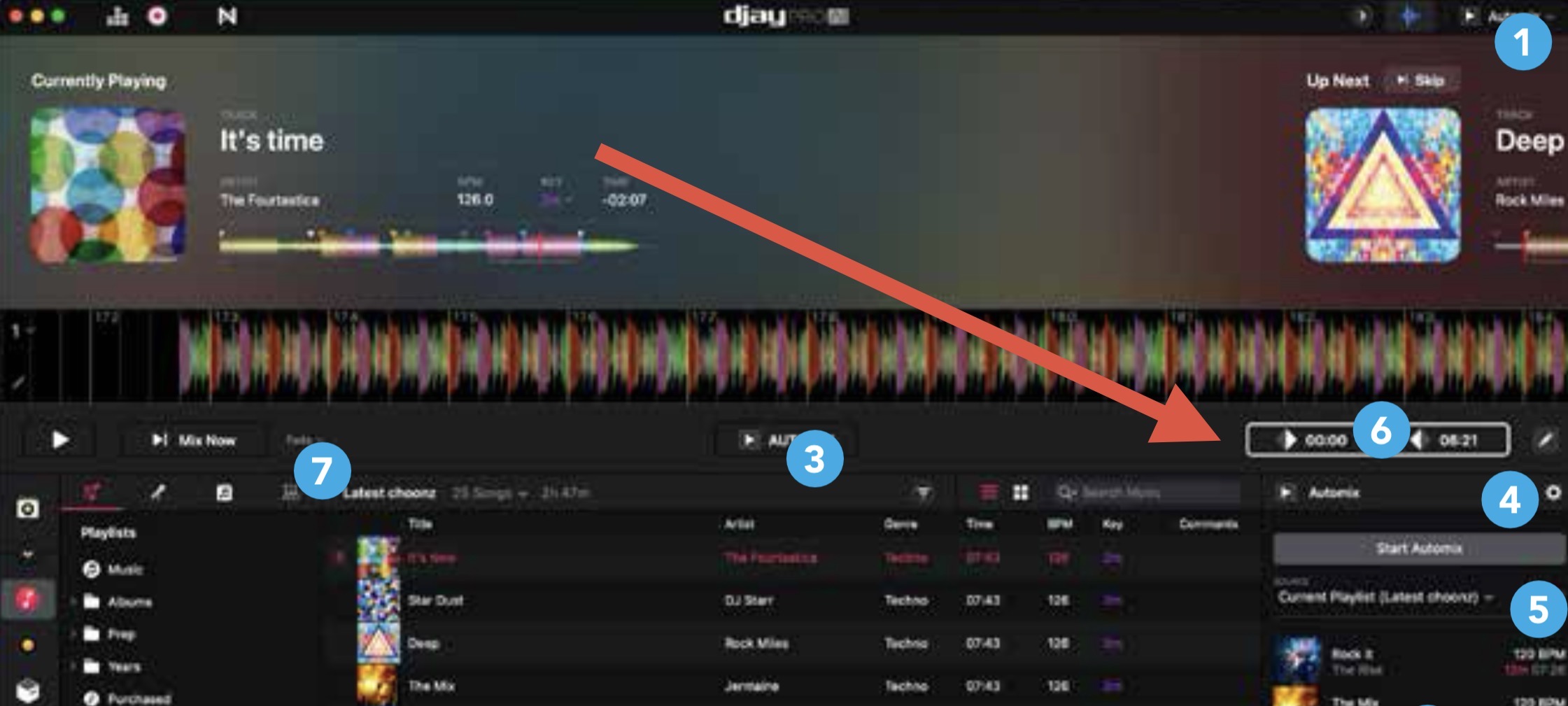1568x706 pixels.
Task: Switch the library to grid view
Action: (x=1021, y=493)
